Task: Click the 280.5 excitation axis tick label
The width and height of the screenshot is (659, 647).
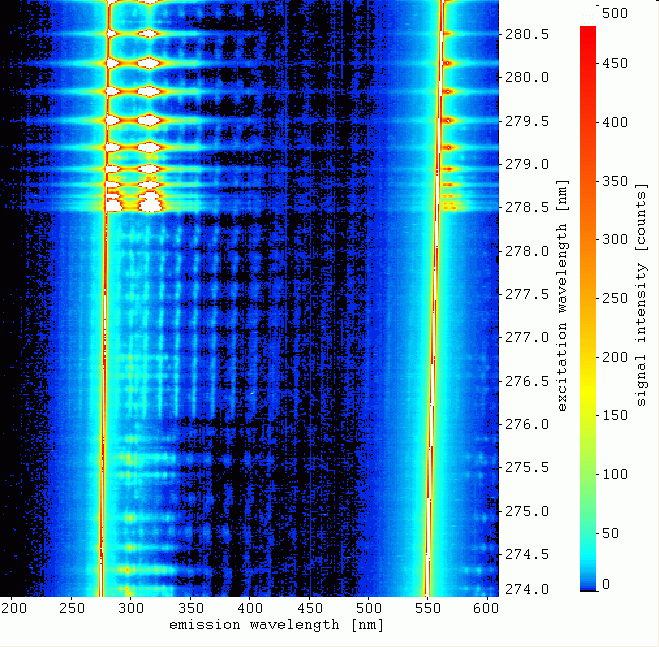Action: [x=525, y=34]
